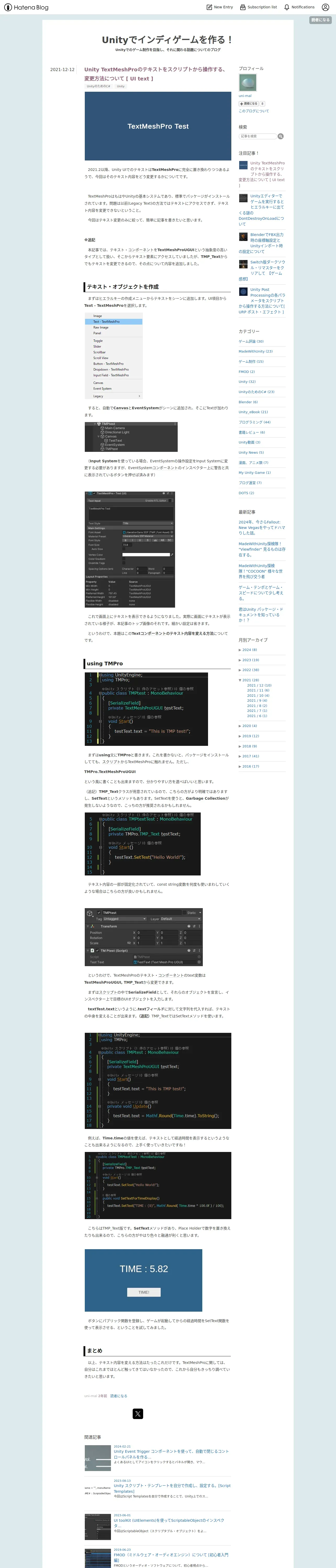Open the Unity tag under the title

121,87
